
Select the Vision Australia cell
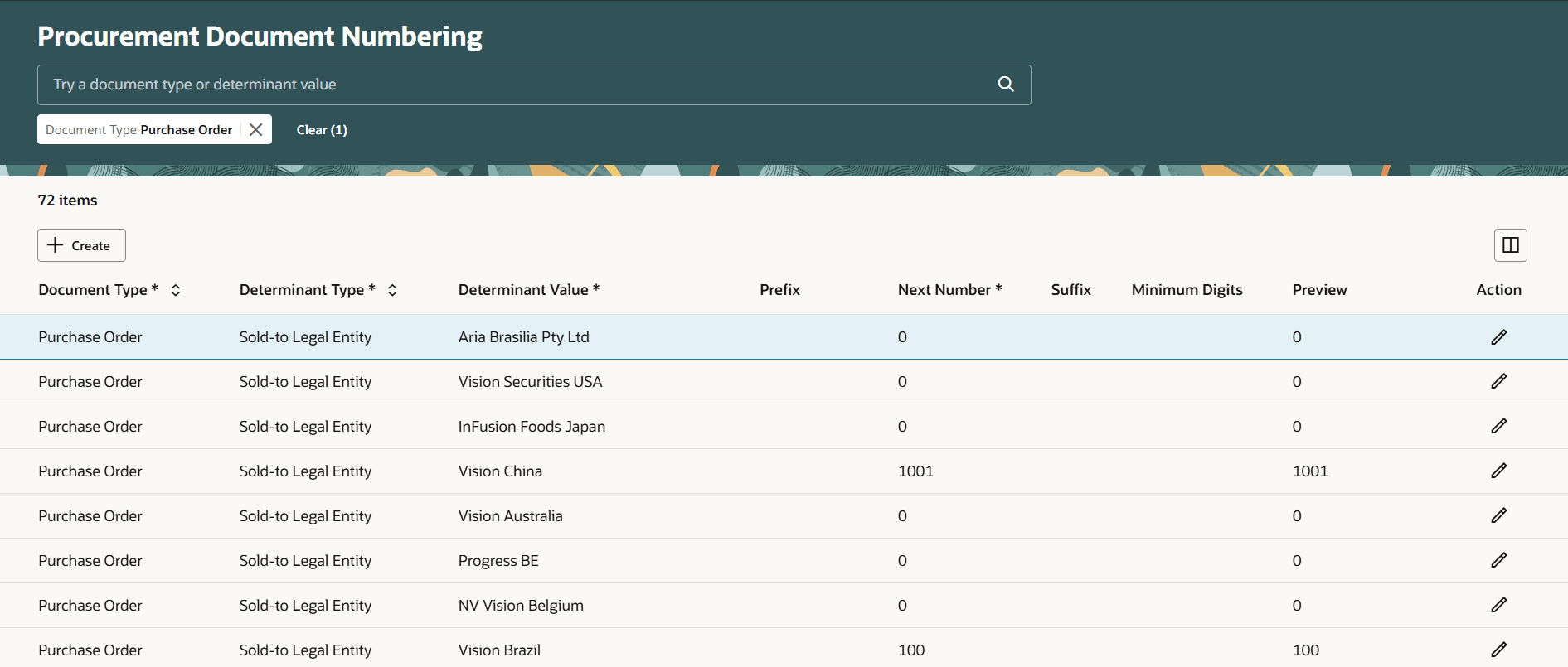(511, 516)
